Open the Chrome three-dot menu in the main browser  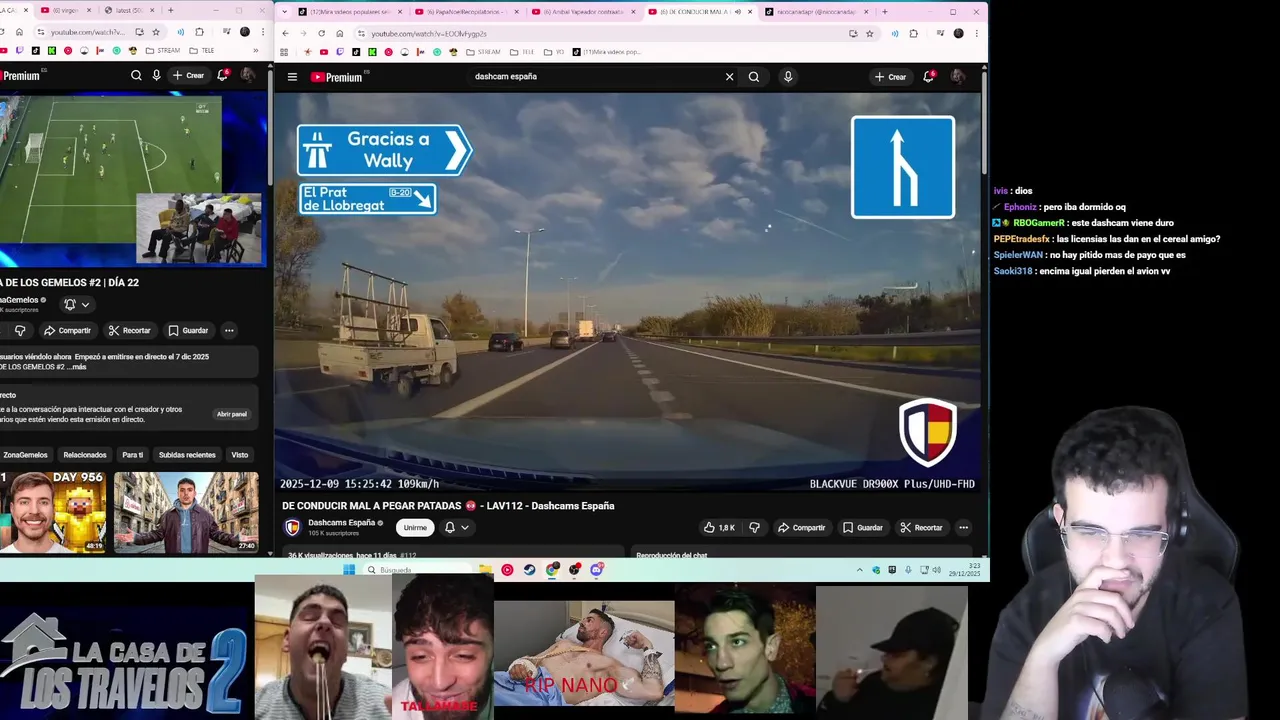(975, 33)
